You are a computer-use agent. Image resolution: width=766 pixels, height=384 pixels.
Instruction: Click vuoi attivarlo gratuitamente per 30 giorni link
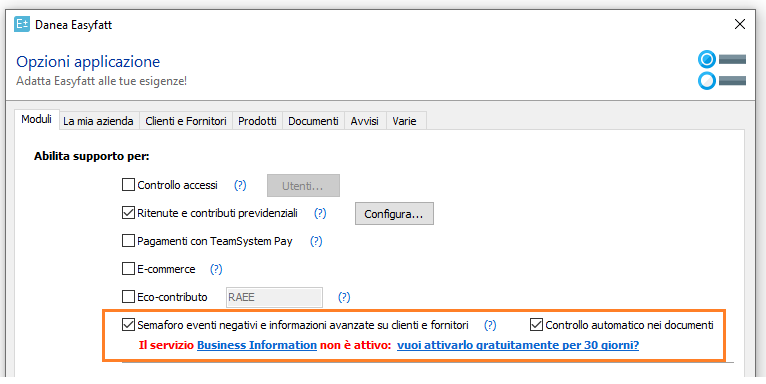tap(518, 345)
